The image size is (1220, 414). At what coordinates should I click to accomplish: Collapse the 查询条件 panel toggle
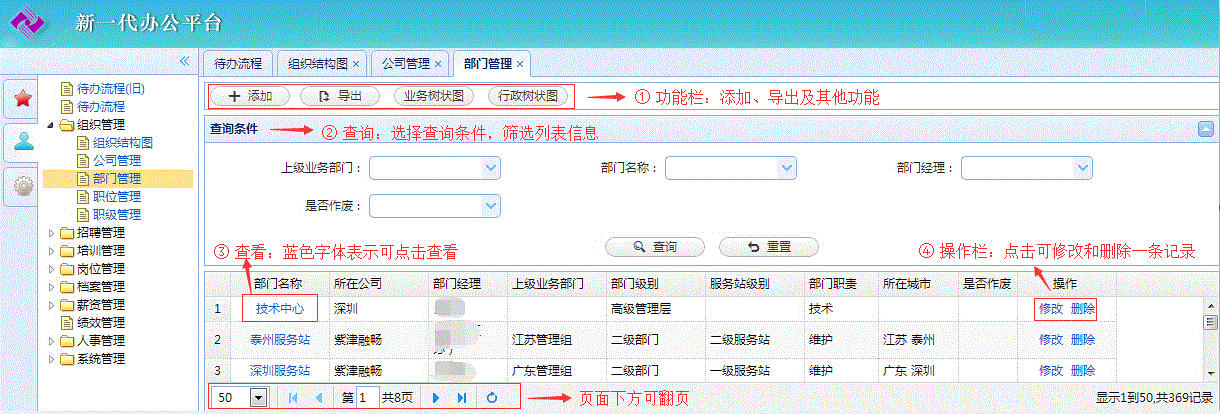tap(1205, 129)
